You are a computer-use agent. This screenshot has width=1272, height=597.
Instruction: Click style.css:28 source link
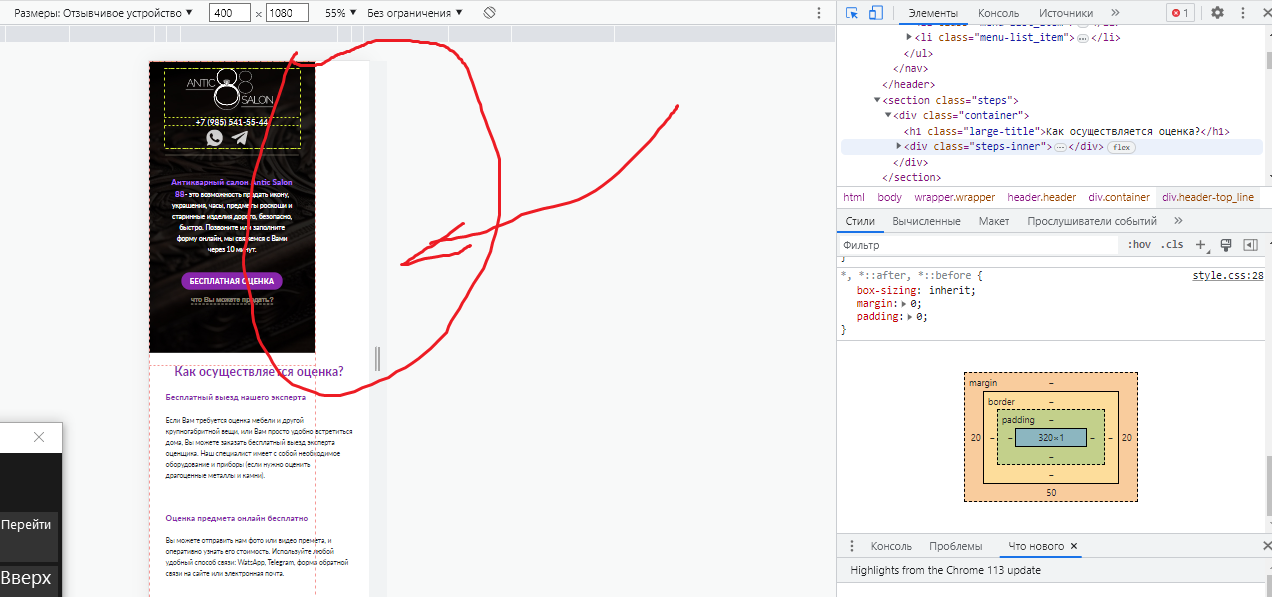pyautogui.click(x=1228, y=275)
